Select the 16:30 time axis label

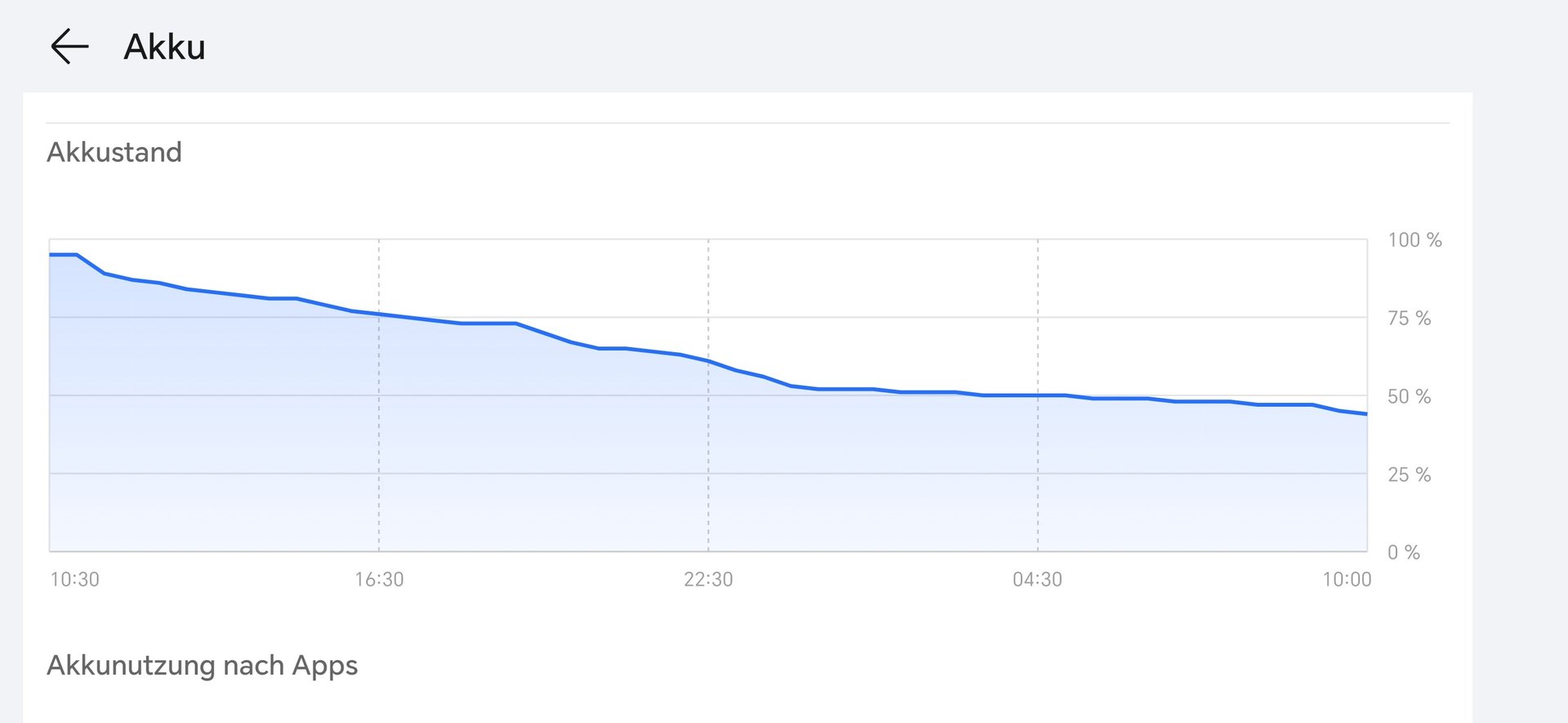point(379,579)
